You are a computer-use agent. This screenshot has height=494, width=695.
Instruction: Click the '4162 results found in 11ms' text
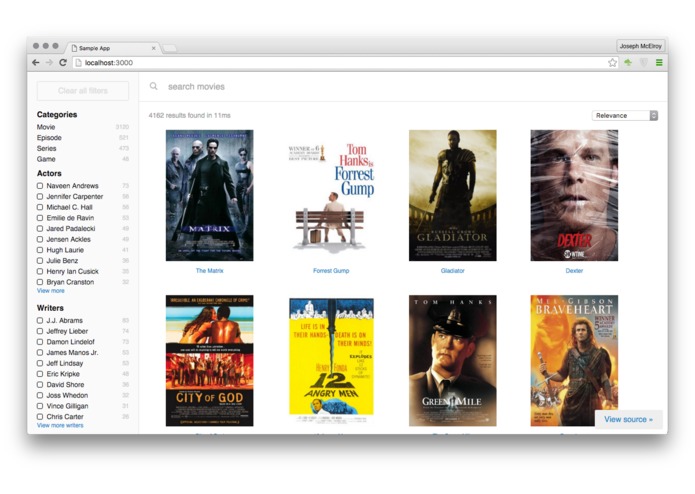[x=190, y=115]
